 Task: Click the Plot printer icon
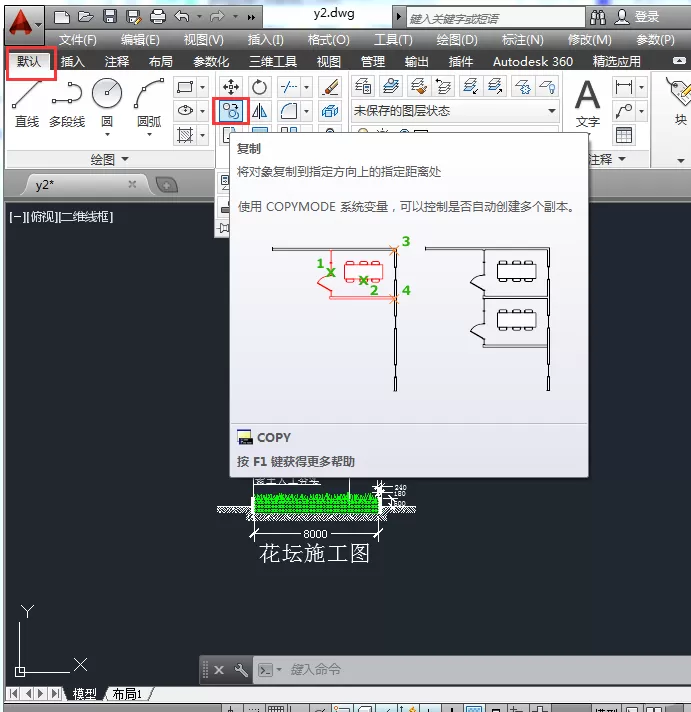pyautogui.click(x=158, y=17)
